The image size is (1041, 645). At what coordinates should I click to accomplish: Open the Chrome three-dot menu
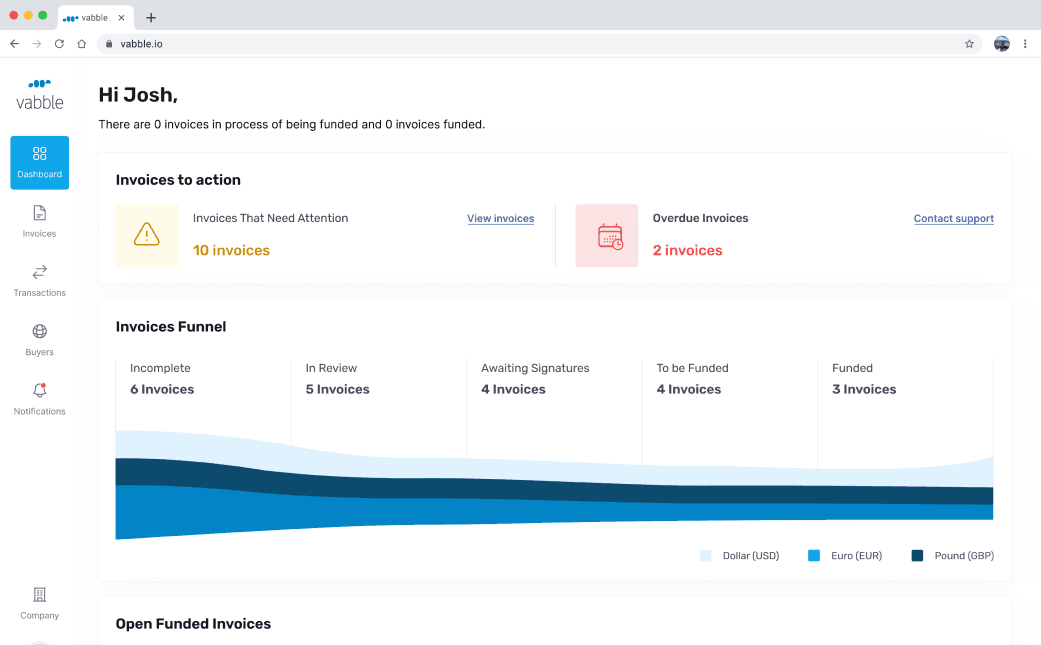click(x=1025, y=44)
